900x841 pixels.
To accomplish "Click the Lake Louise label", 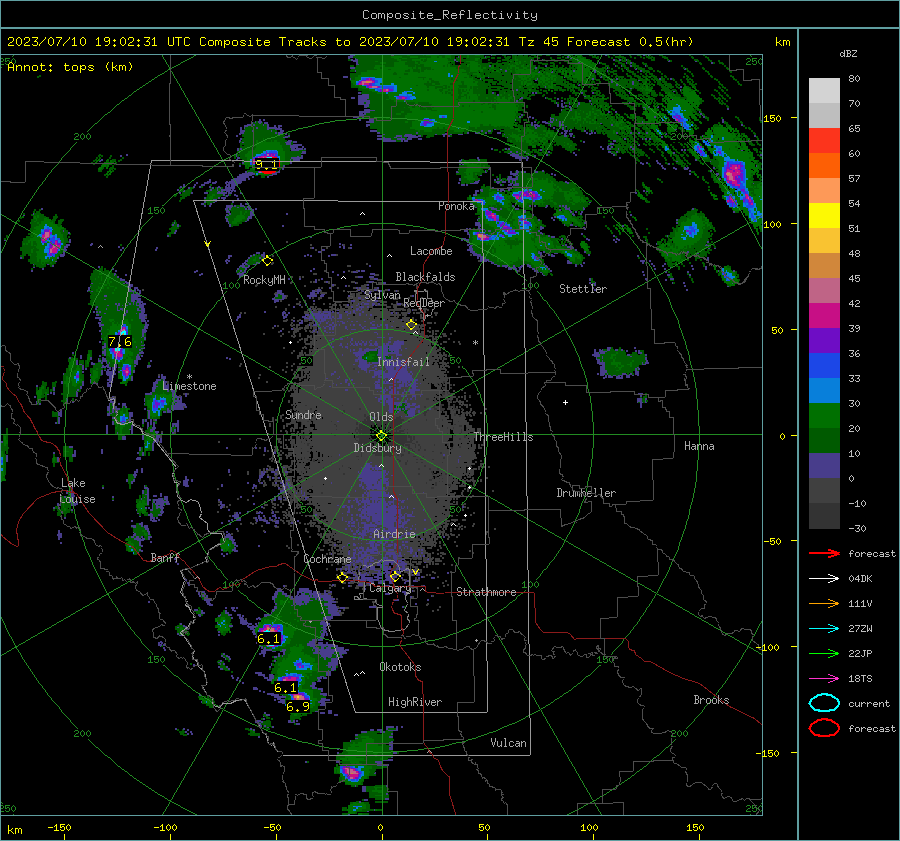I will pos(77,491).
